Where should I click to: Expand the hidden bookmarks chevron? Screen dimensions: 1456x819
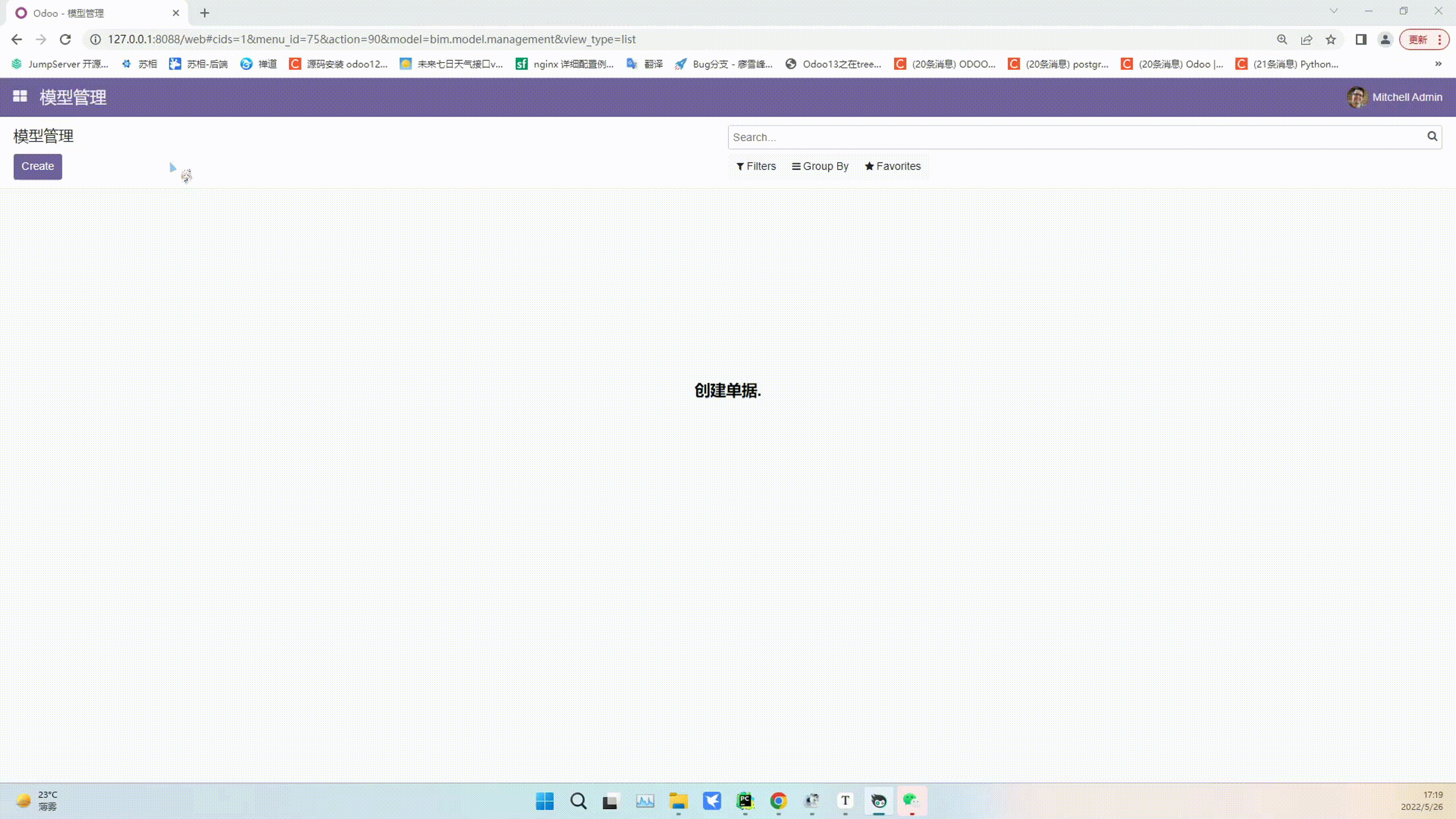[x=1438, y=64]
